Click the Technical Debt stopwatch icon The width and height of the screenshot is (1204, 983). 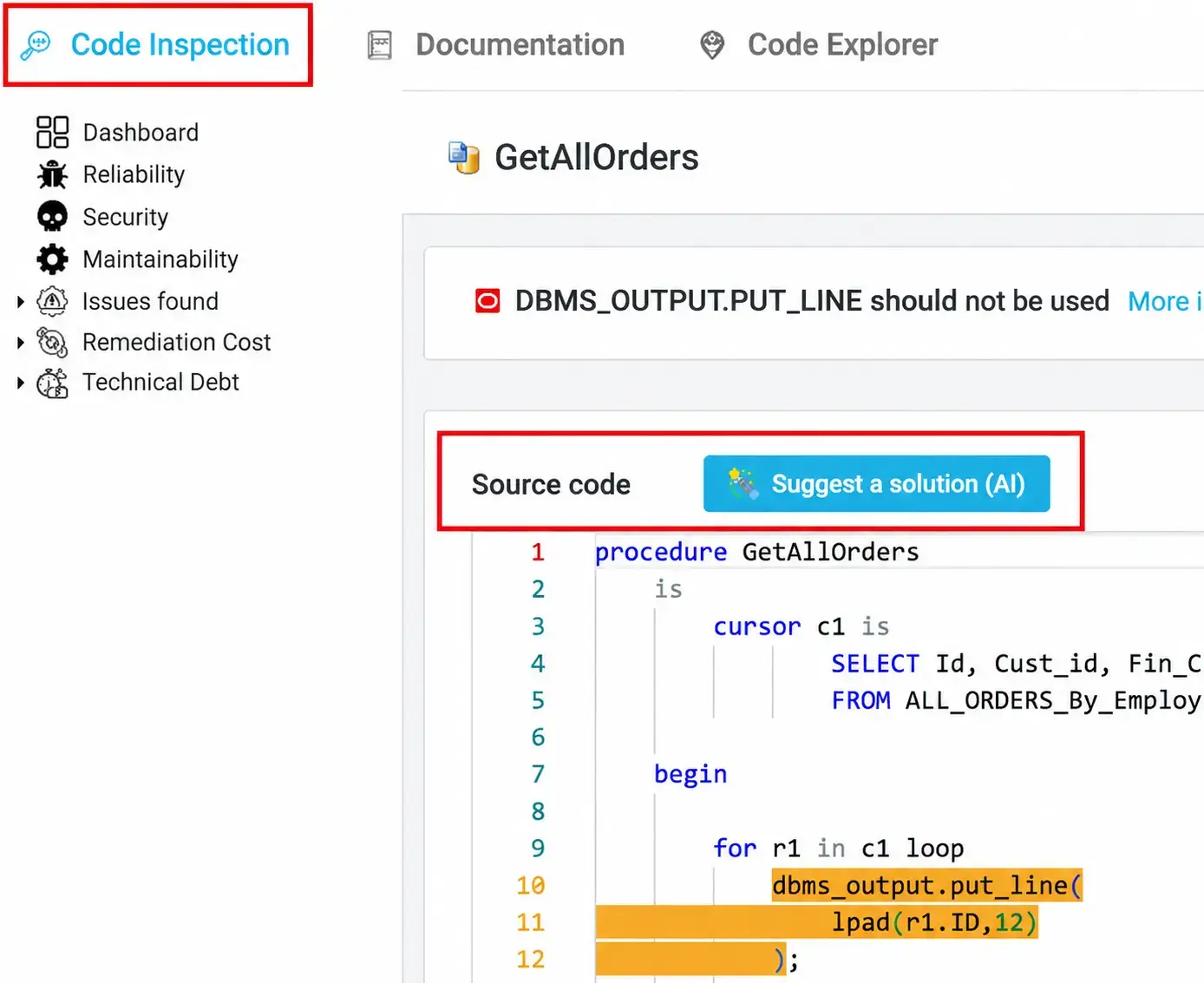click(x=52, y=383)
